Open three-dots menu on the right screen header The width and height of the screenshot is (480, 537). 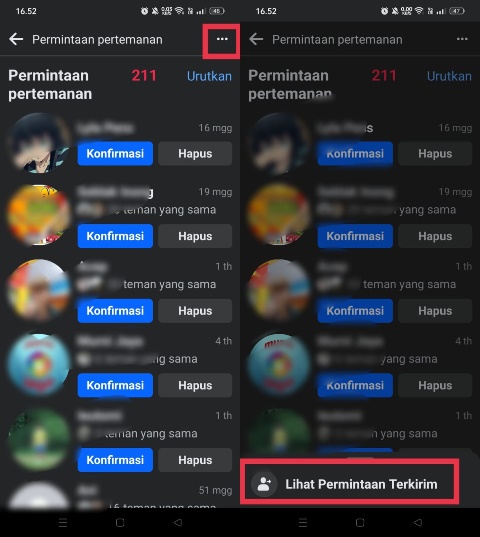click(462, 39)
